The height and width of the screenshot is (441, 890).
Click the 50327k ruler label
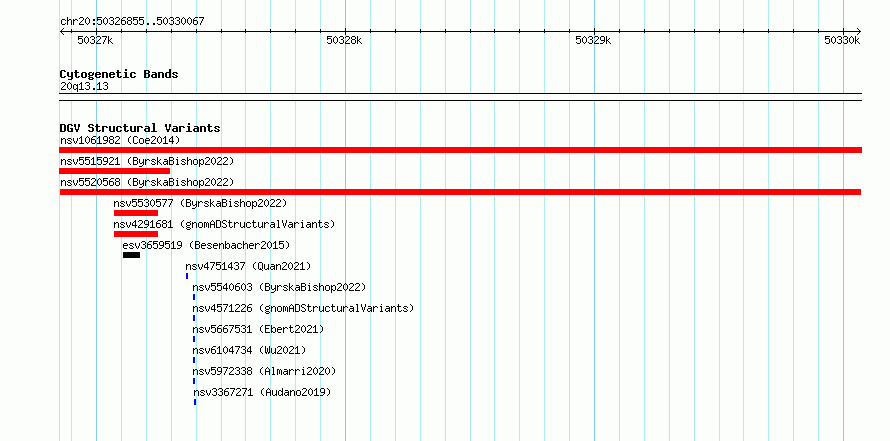95,40
